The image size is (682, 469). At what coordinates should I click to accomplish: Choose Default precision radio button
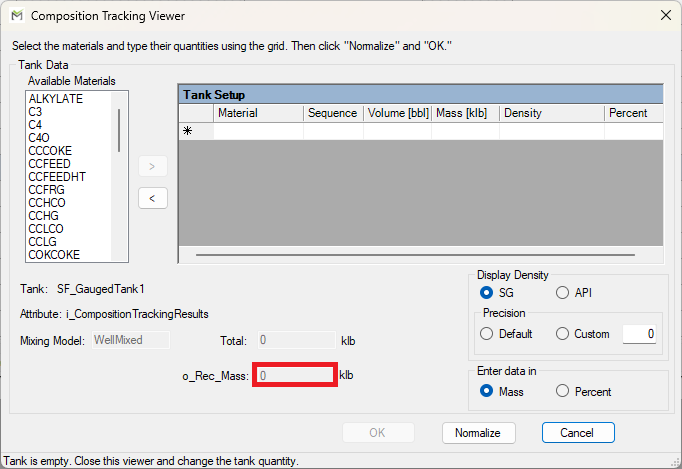(x=487, y=334)
